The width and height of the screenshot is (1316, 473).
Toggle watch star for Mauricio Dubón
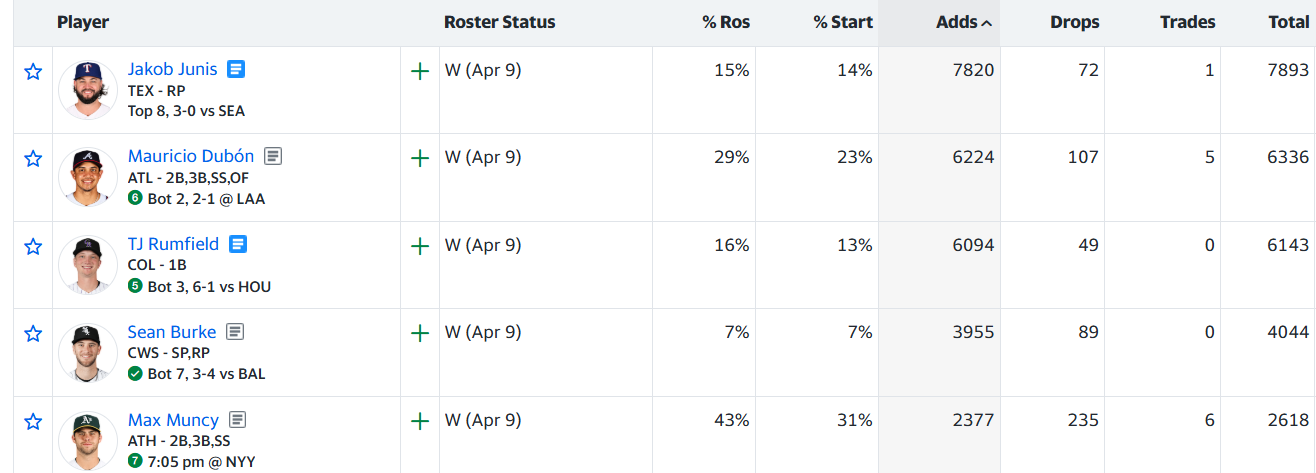click(33, 159)
